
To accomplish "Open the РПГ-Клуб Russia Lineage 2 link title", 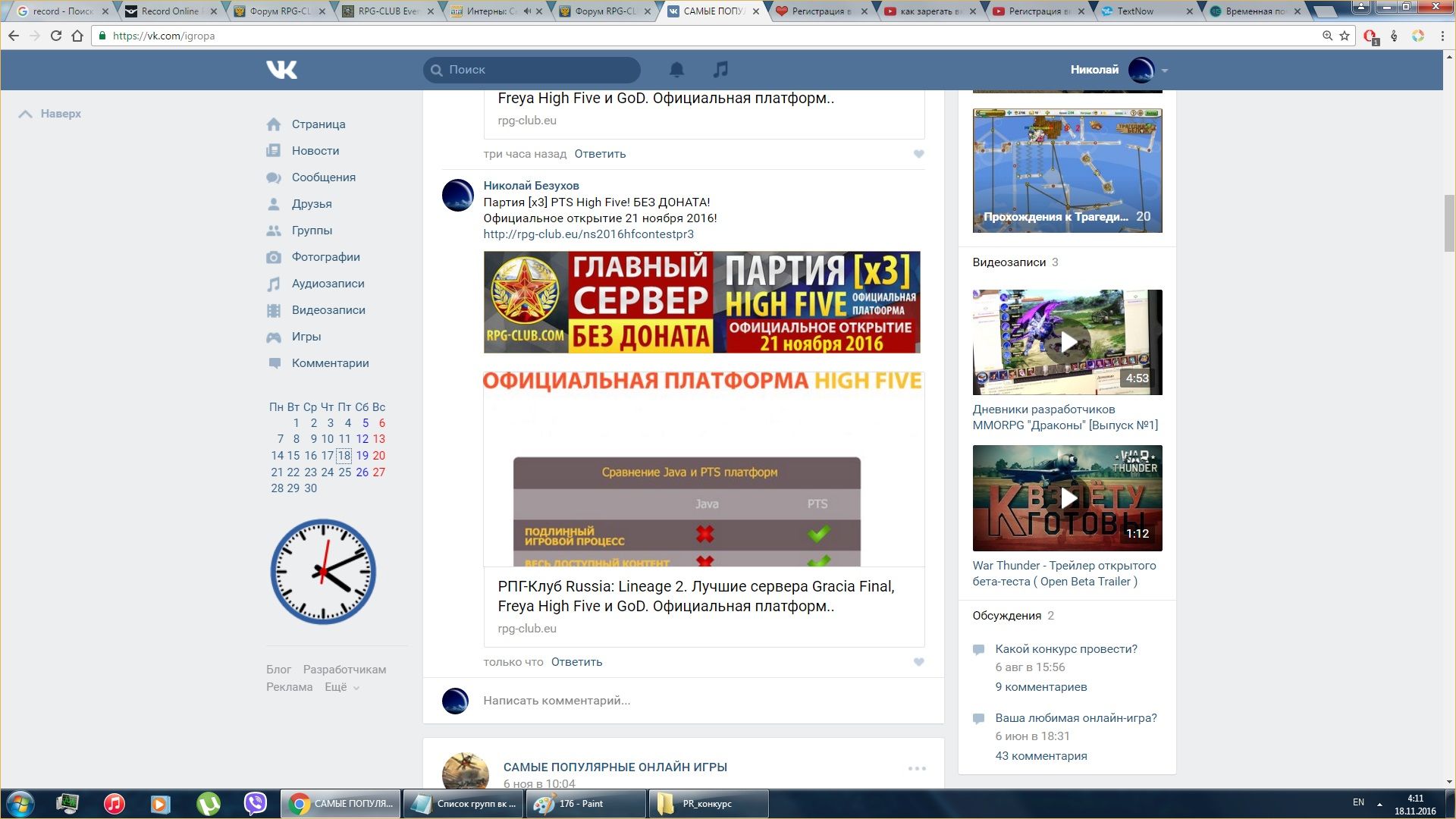I will [x=695, y=597].
